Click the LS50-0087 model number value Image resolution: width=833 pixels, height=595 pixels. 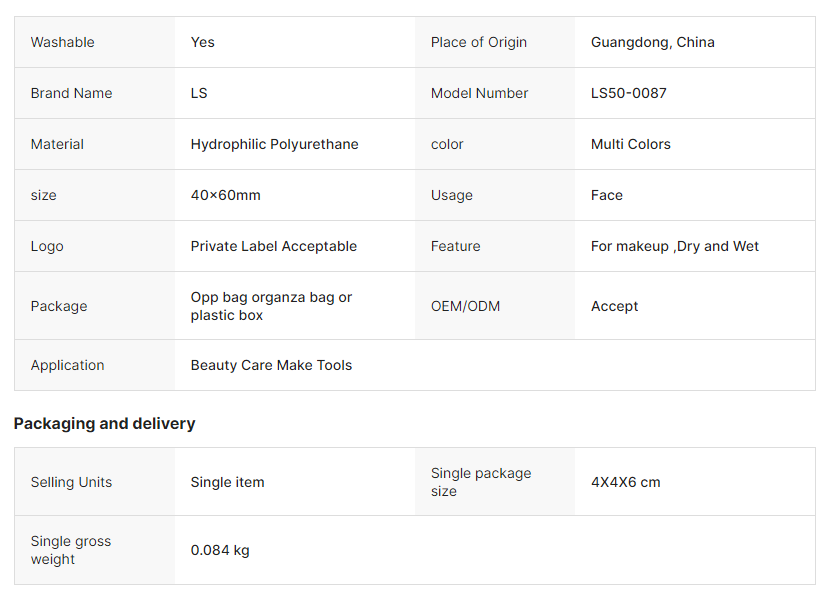click(628, 93)
